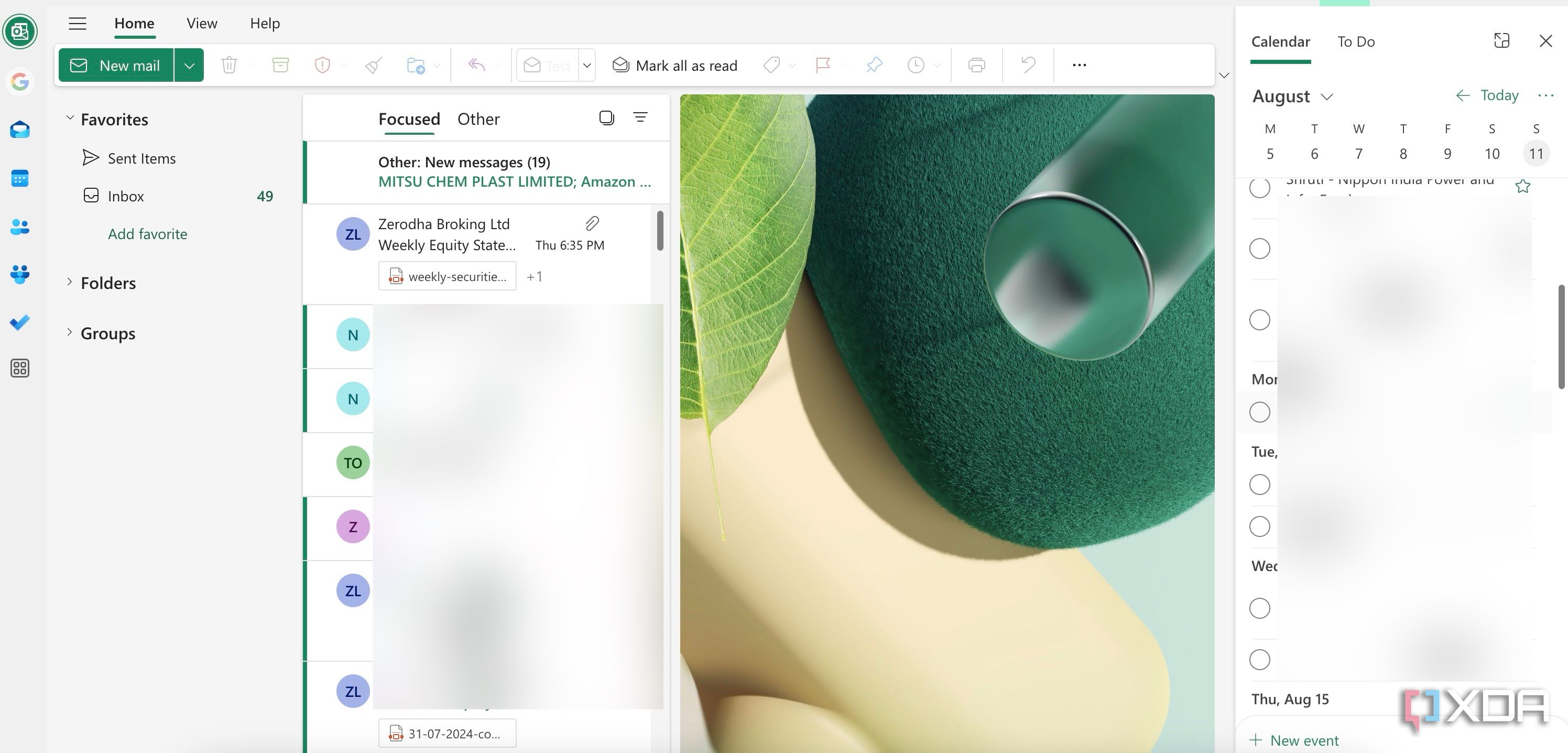1568x753 pixels.
Task: Open the Mail icon in left rail
Action: pyautogui.click(x=20, y=130)
